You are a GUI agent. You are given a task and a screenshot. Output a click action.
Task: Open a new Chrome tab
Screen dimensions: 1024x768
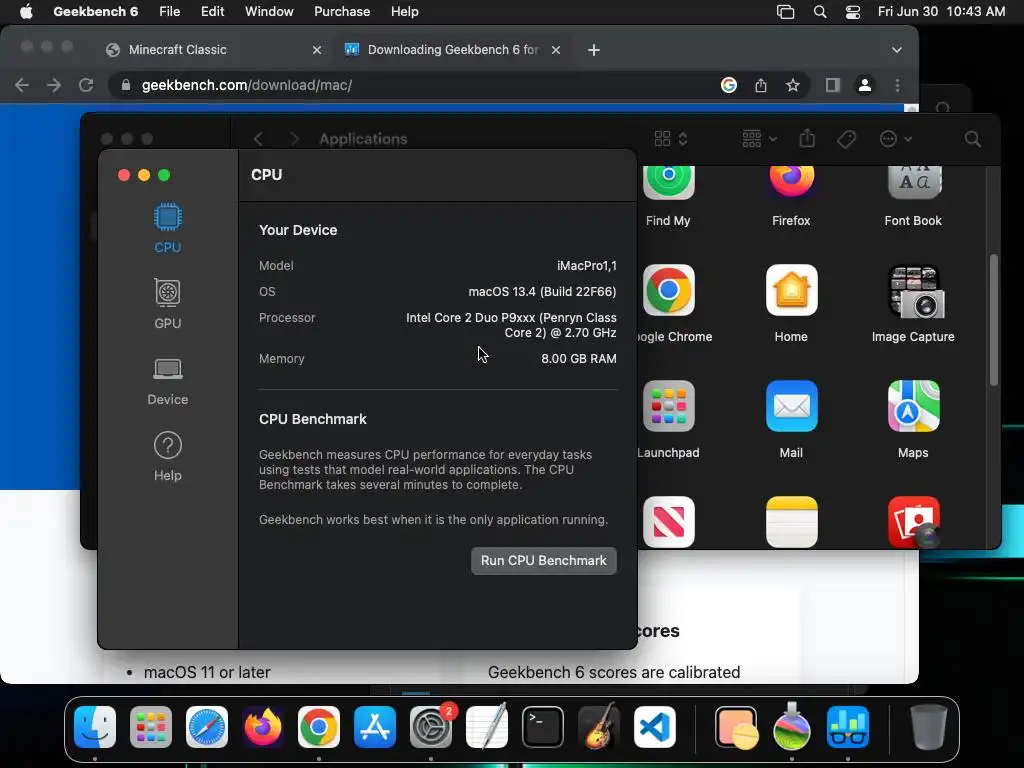(594, 50)
